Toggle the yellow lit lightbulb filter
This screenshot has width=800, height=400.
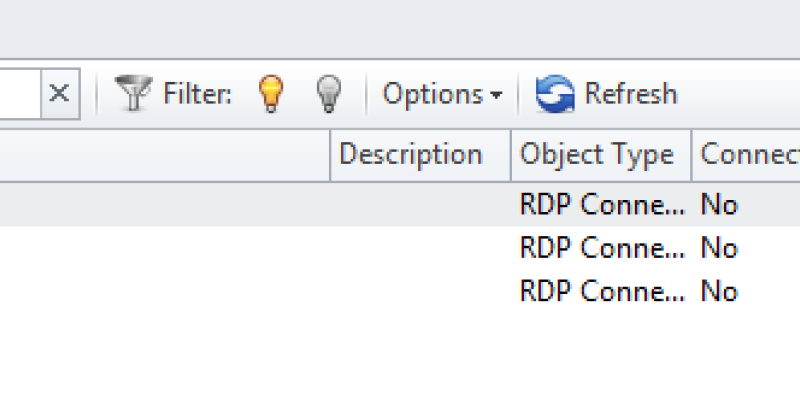(x=271, y=93)
